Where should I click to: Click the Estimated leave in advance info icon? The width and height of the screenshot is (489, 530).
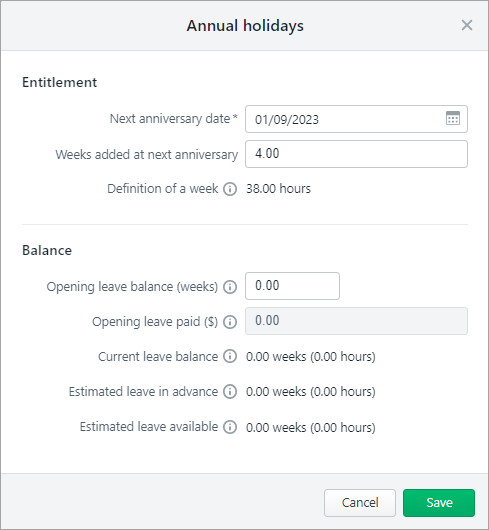[230, 391]
